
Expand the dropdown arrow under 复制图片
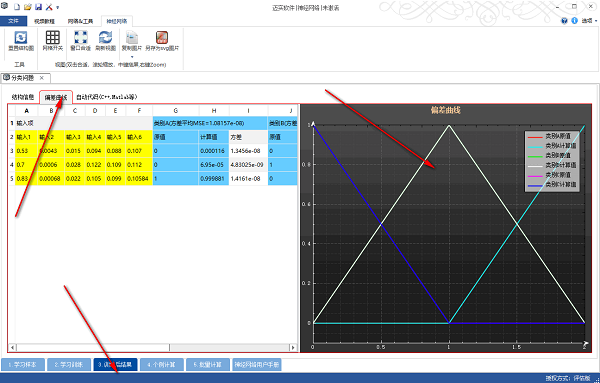pyautogui.click(x=132, y=57)
